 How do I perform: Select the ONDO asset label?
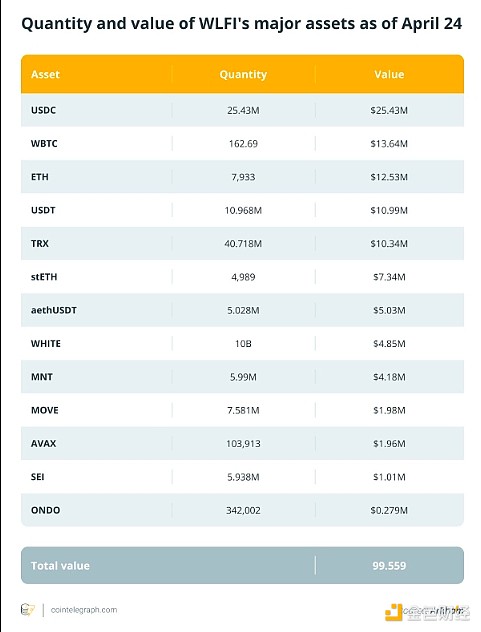click(x=46, y=510)
